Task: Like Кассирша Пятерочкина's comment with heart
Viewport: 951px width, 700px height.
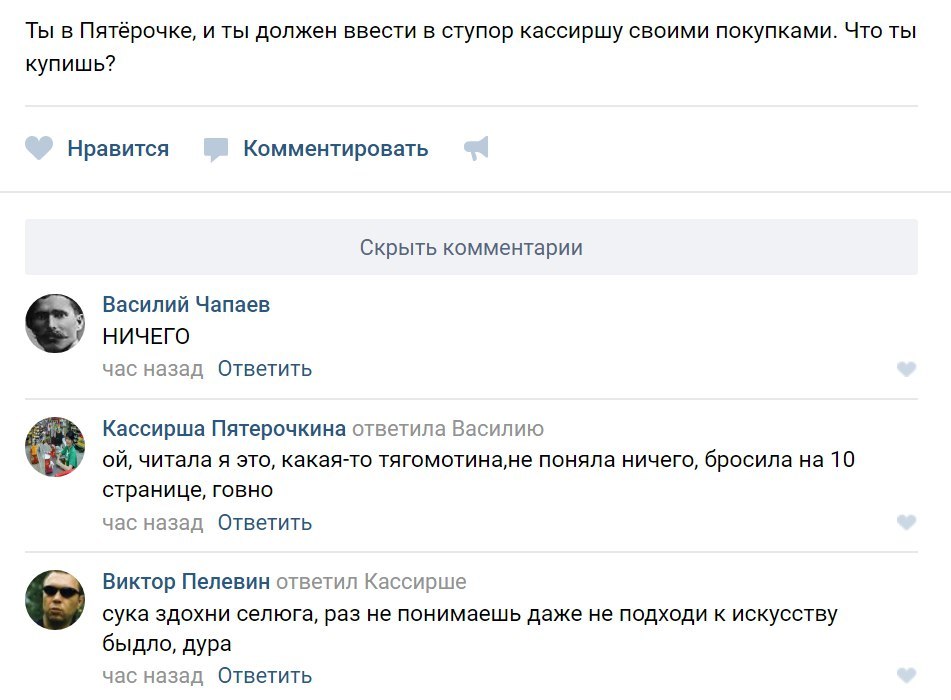Action: point(906,522)
